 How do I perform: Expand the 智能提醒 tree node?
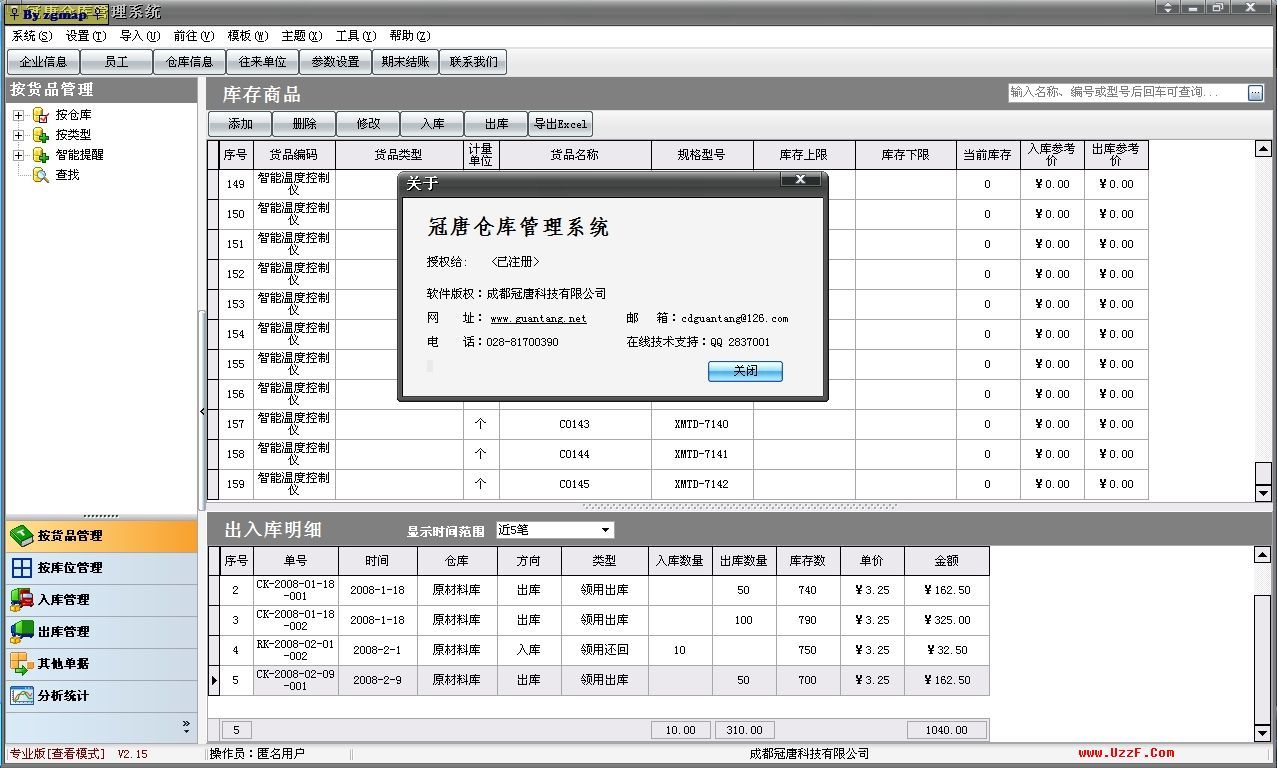17,154
